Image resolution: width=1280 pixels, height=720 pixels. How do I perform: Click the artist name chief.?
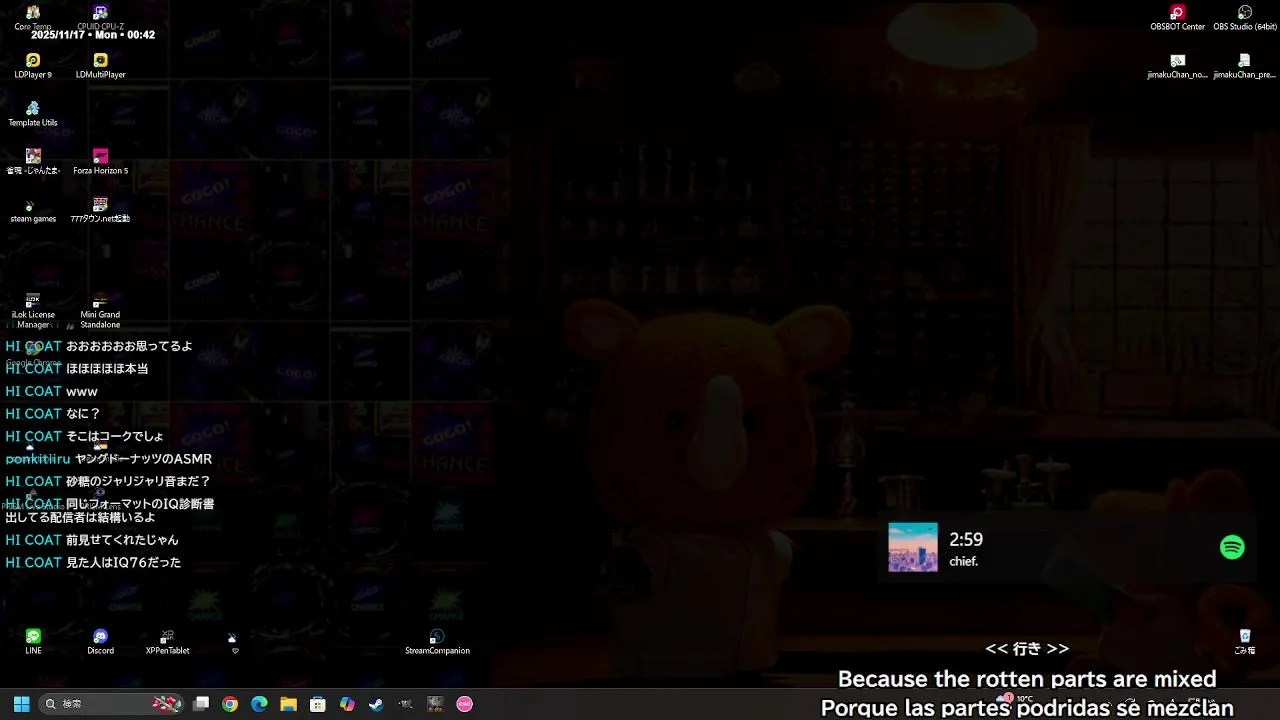[963, 562]
